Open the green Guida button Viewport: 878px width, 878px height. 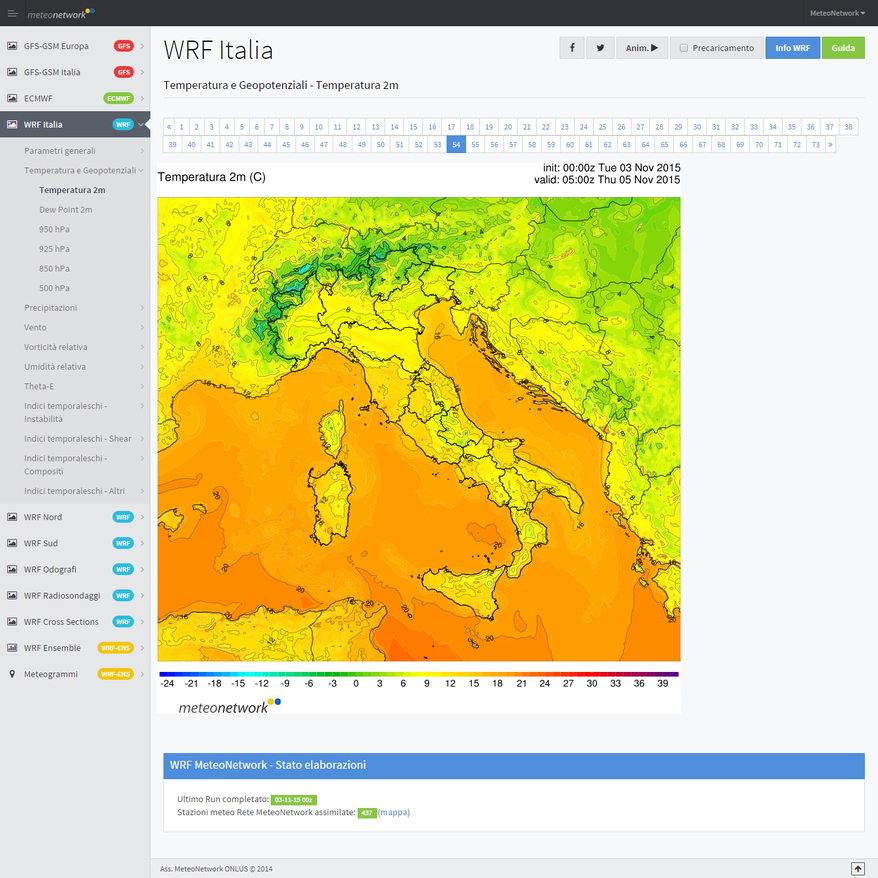(843, 48)
